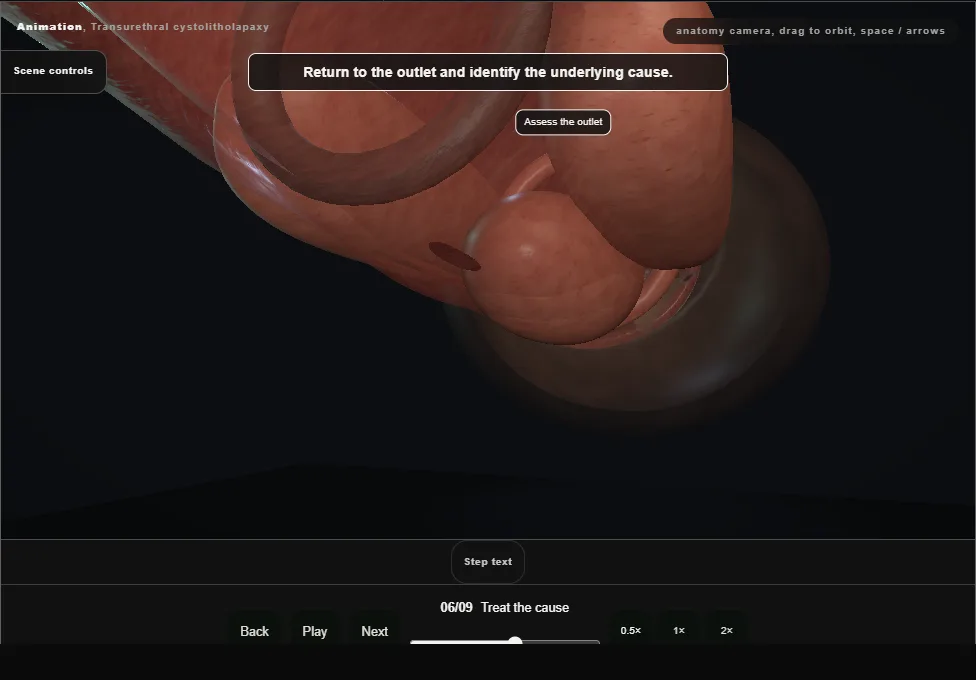
Task: Click the Assess the outlet label
Action: (x=563, y=122)
